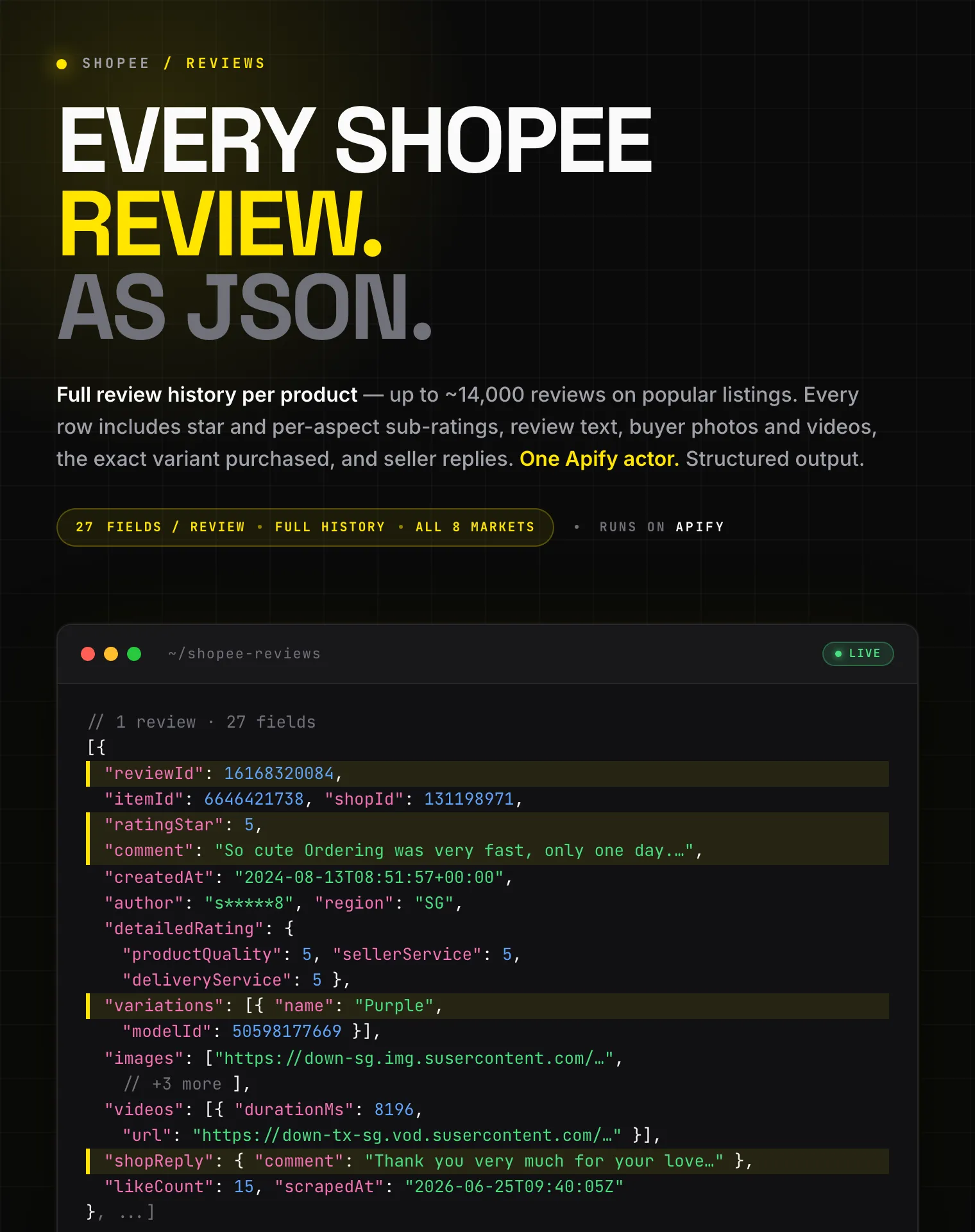Click the '// +3 more' comment
Screen dimensions: 975x1232
tap(173, 1084)
